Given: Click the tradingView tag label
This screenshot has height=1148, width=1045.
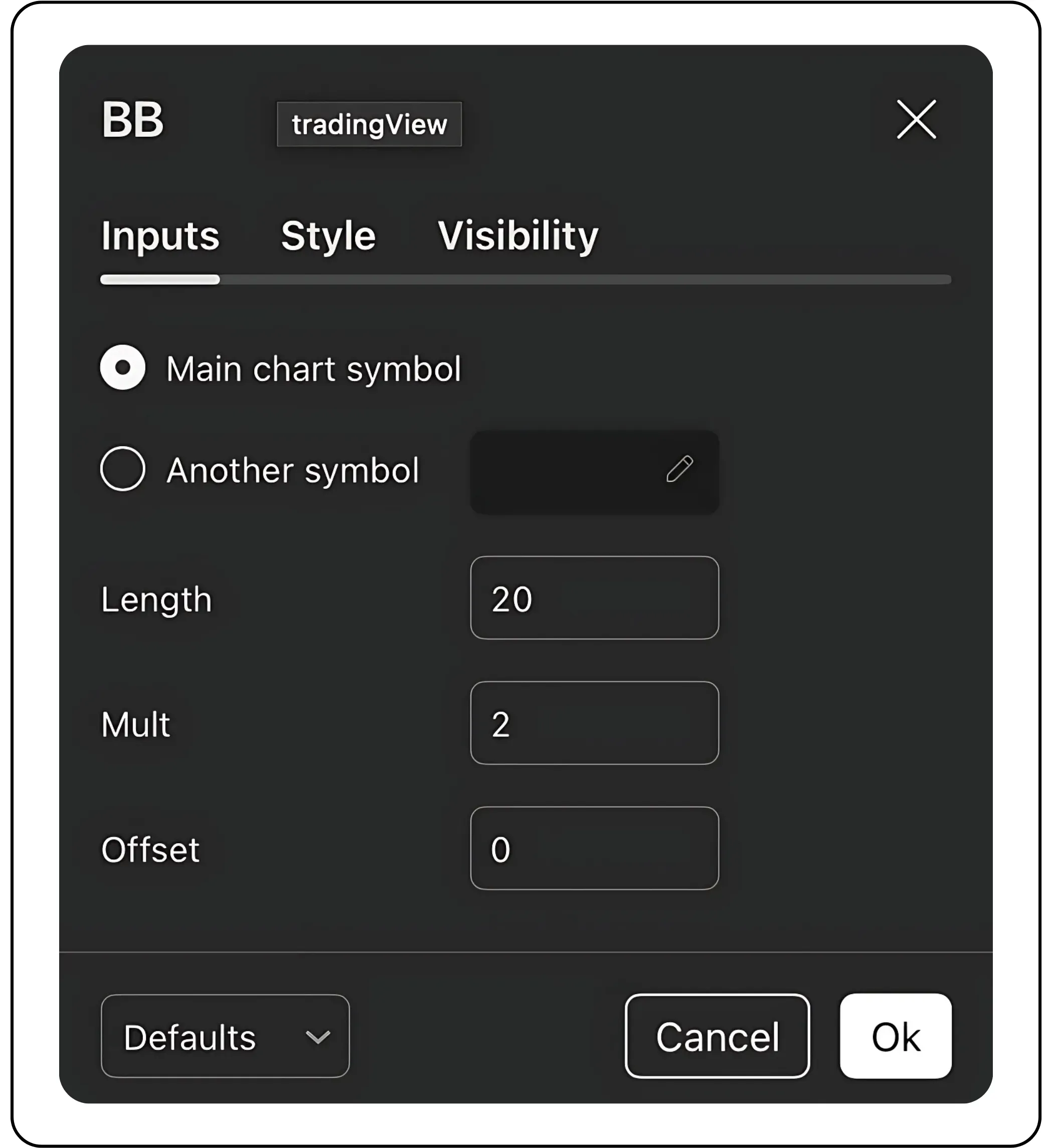Looking at the screenshot, I should point(369,124).
